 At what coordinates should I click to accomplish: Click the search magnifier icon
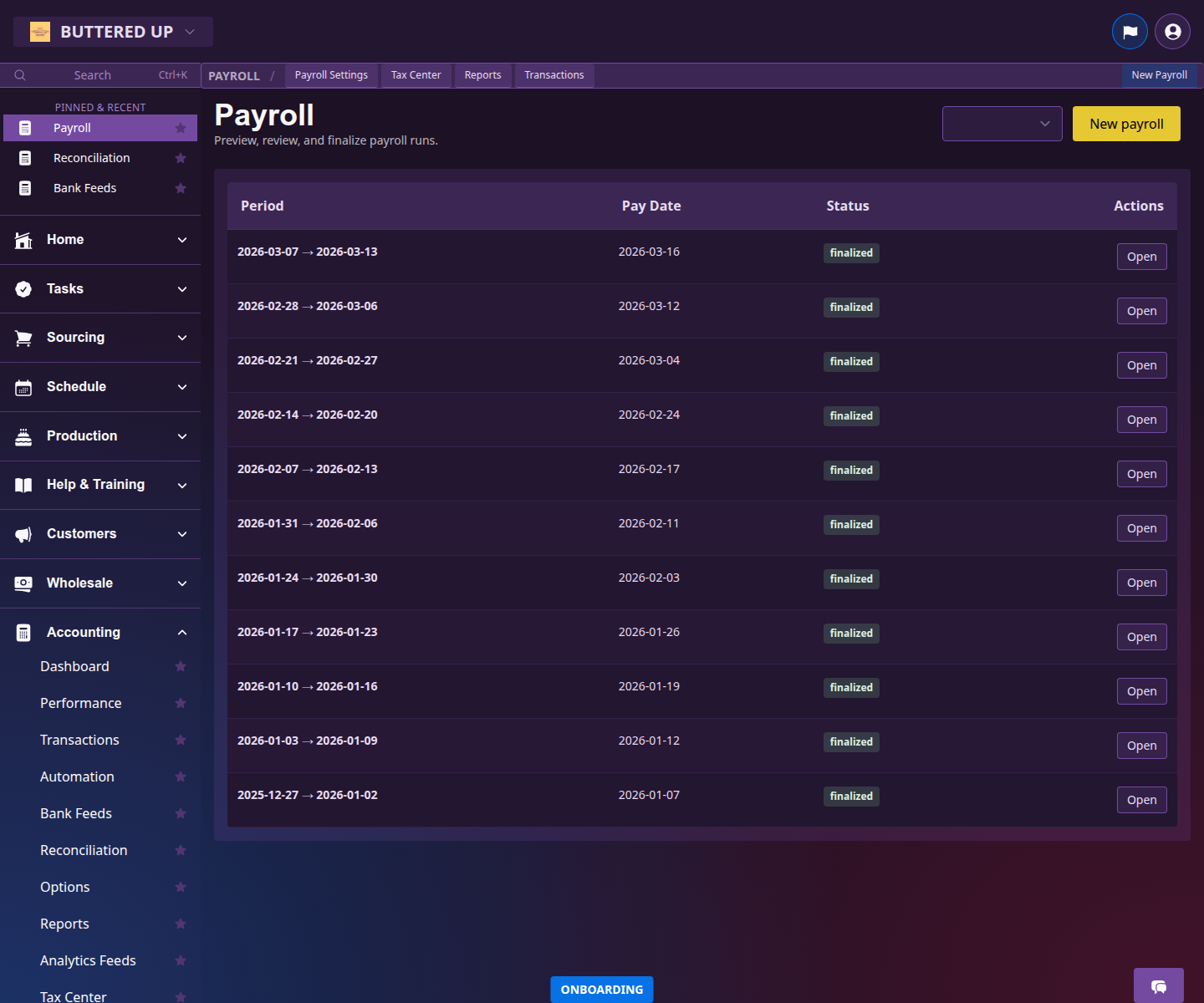[x=20, y=74]
